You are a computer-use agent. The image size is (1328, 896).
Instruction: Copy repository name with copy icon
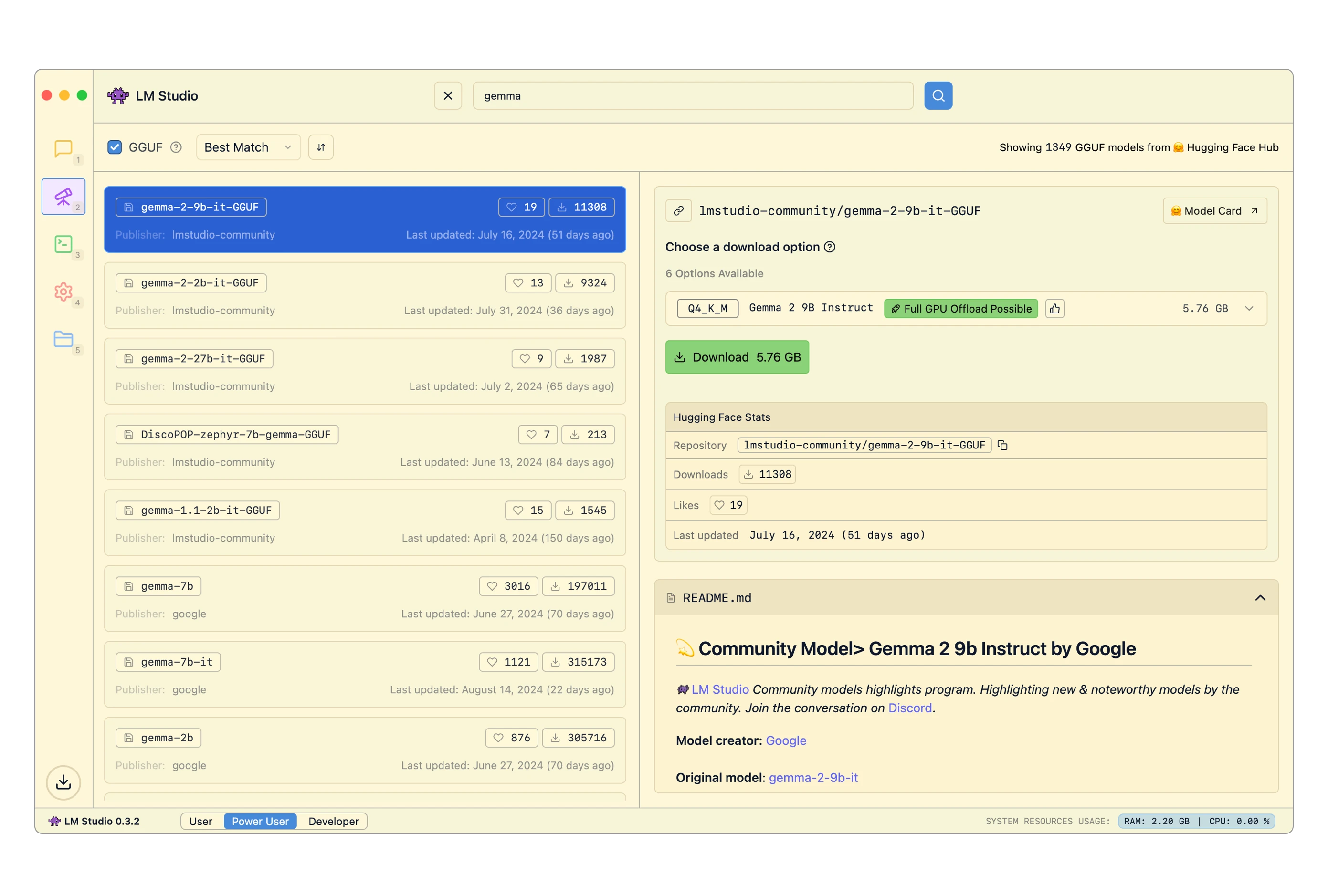tap(1002, 445)
